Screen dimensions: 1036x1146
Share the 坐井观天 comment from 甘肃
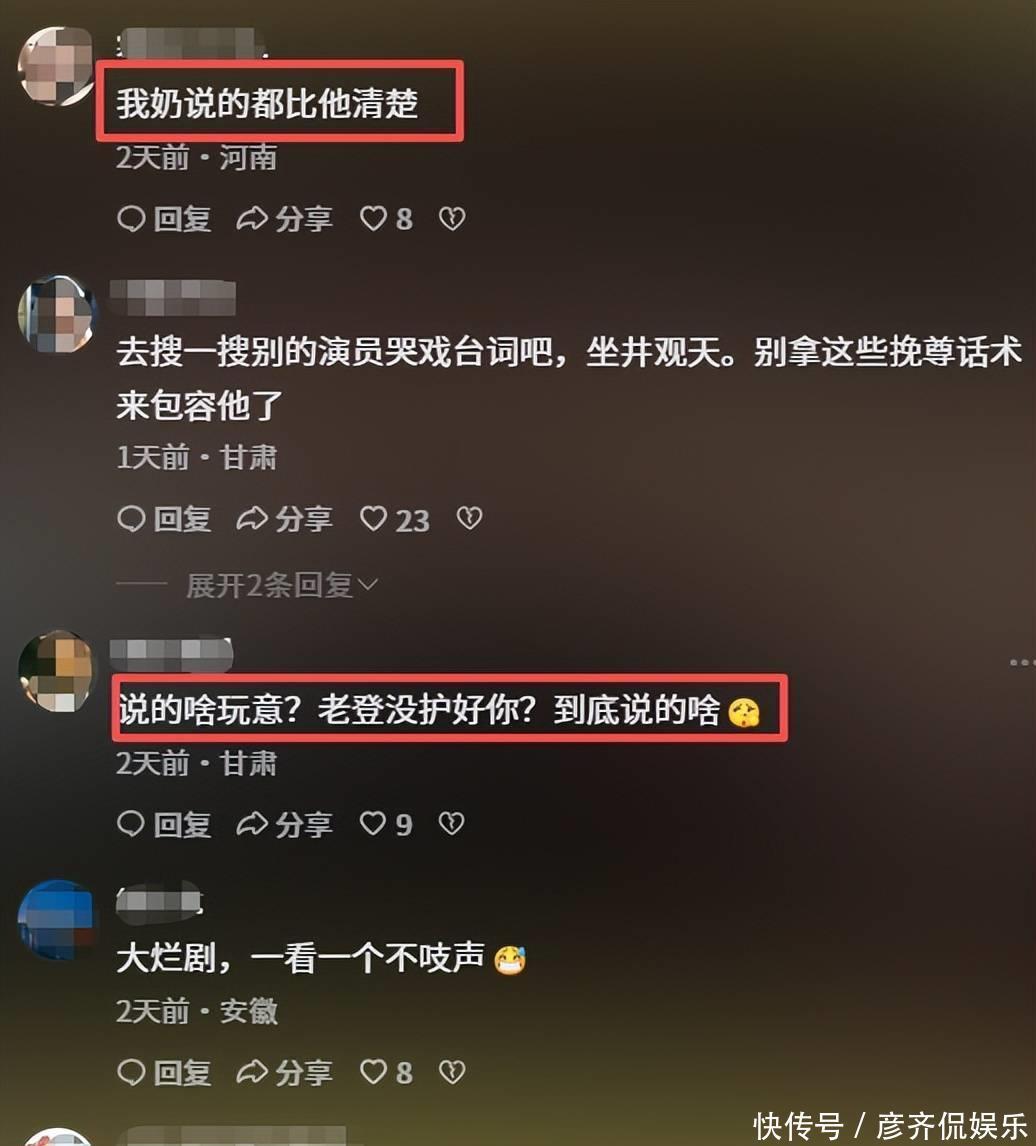[284, 520]
